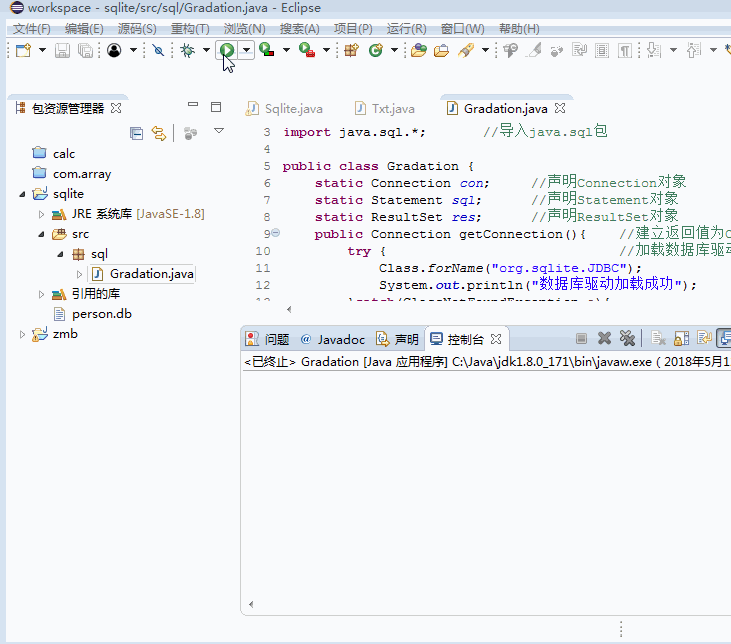
Task: Expand the 引用的库 node
Action: coord(41,294)
